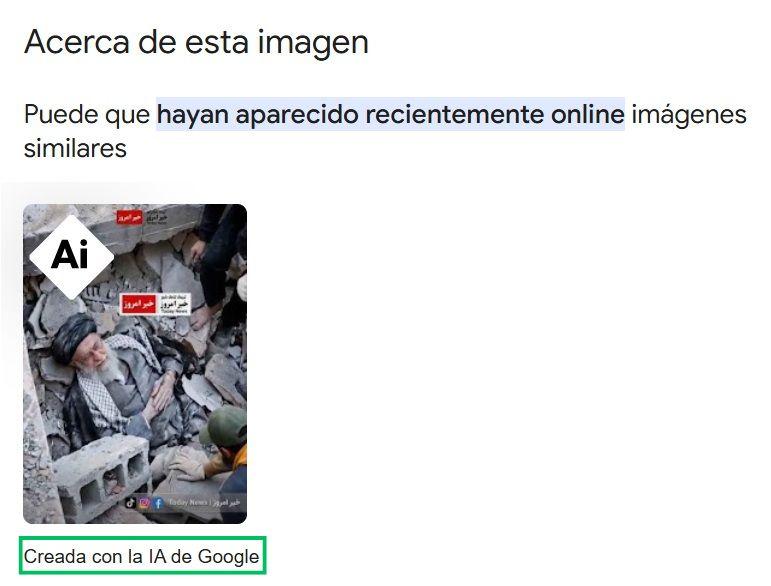
Task: Click the small red logo at thumbnail top
Action: point(130,217)
